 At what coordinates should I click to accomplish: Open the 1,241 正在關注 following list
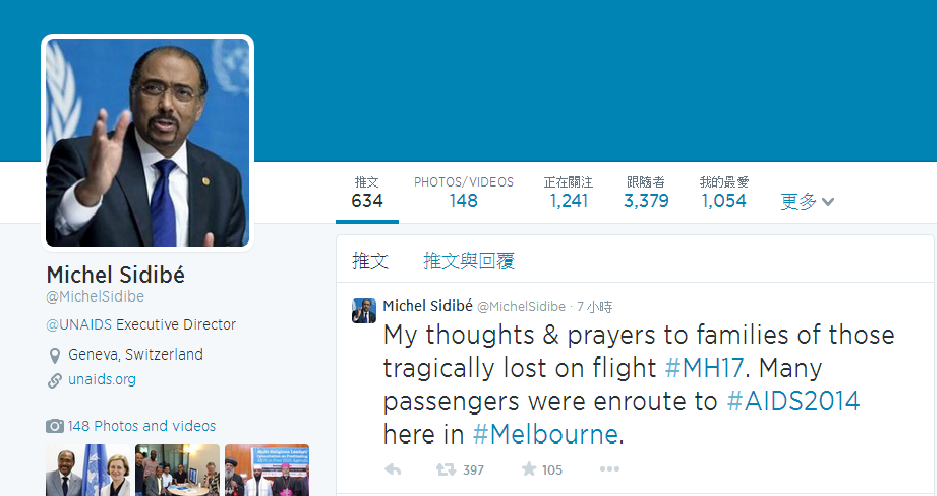[x=568, y=192]
